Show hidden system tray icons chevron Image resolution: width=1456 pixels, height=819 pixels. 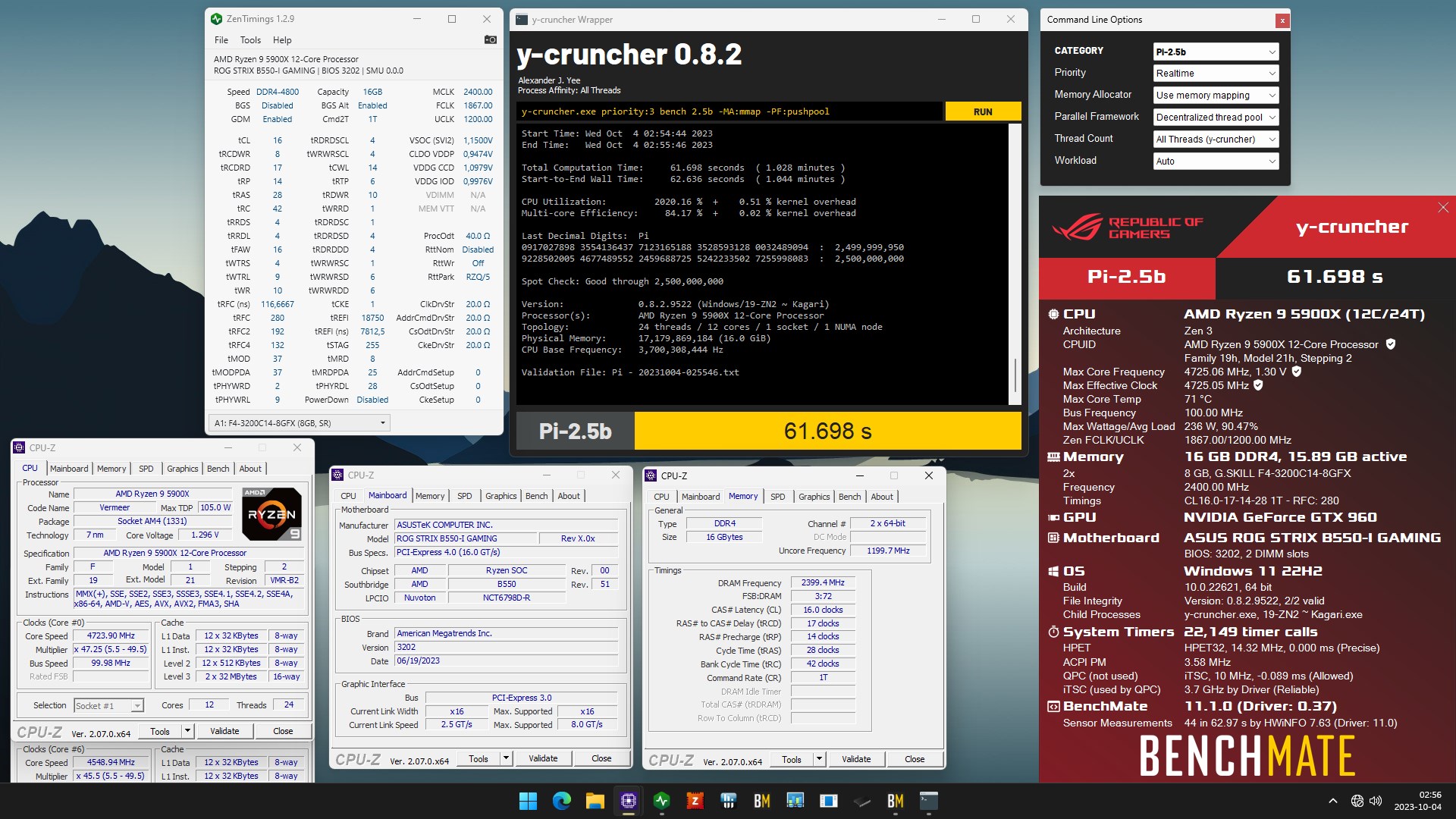pyautogui.click(x=1332, y=801)
